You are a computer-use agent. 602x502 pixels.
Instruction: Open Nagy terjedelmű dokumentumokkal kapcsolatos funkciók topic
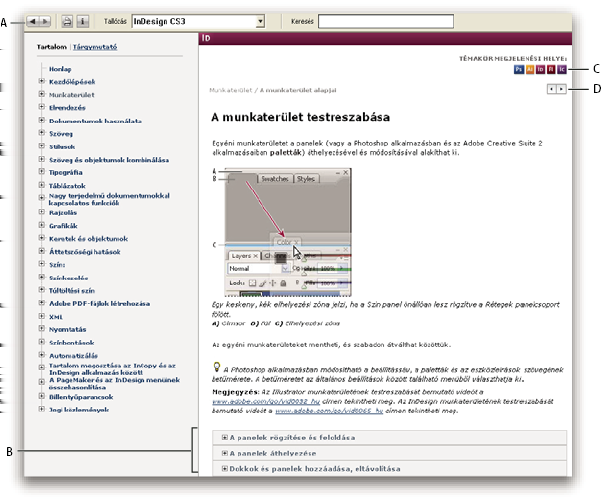tap(109, 199)
